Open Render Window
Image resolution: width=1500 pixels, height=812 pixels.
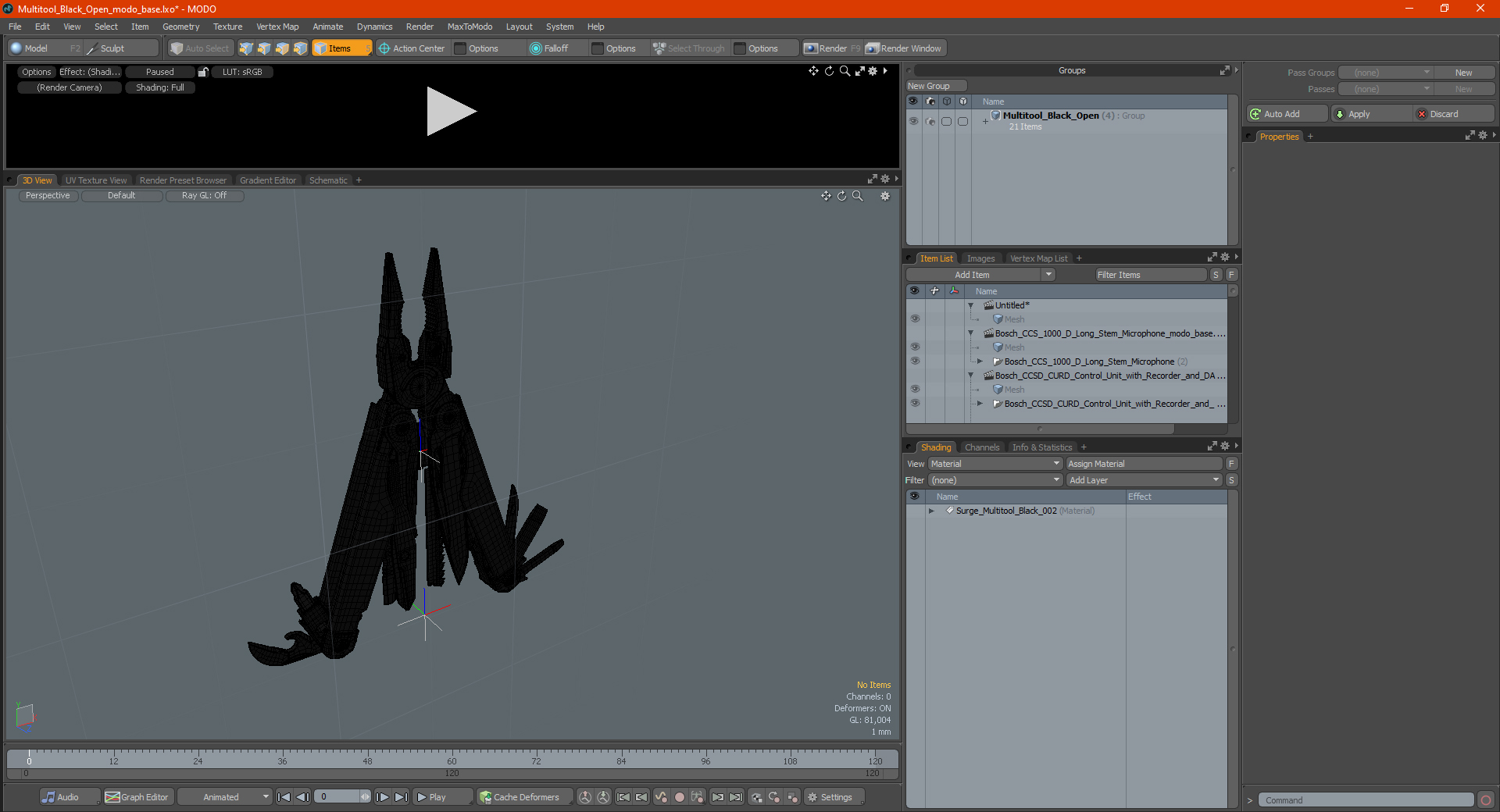tap(905, 48)
